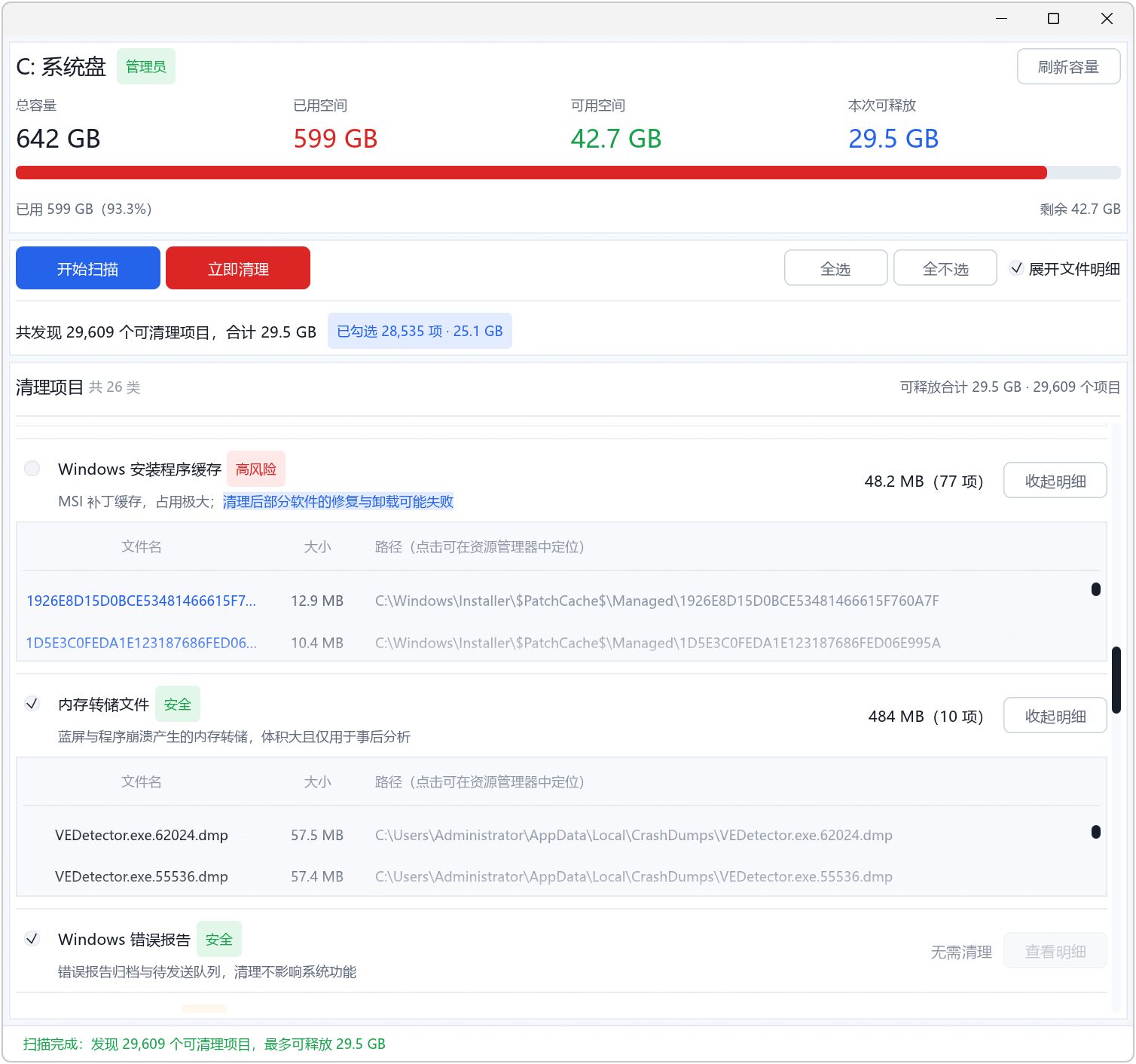Image resolution: width=1136 pixels, height=1064 pixels.
Task: Click the 29.5 GB releasable value
Action: pos(893,139)
